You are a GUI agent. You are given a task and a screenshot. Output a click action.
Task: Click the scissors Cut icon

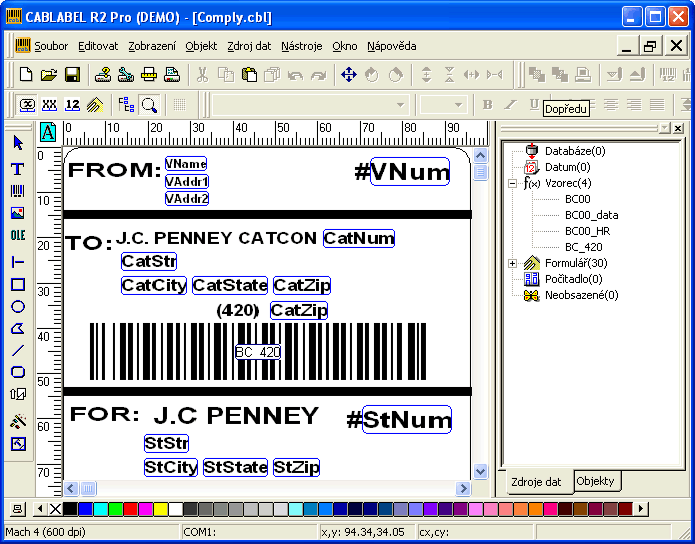tap(202, 74)
